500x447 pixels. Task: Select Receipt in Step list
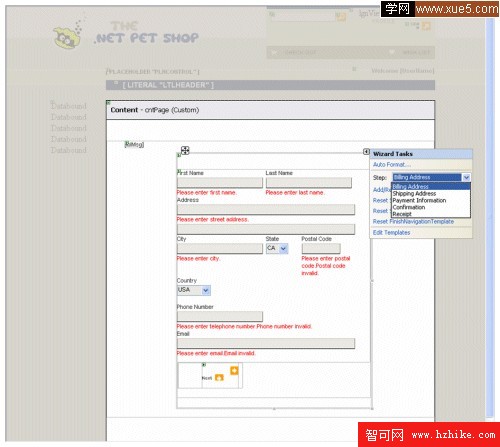[x=431, y=214]
